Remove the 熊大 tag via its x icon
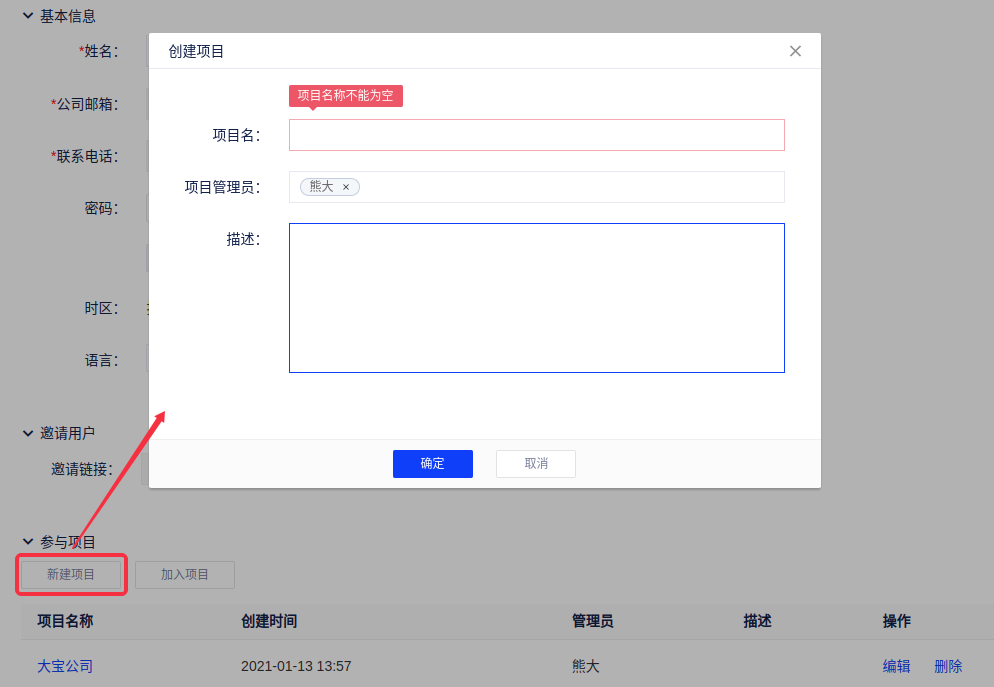The height and width of the screenshot is (687, 994). pos(346,187)
